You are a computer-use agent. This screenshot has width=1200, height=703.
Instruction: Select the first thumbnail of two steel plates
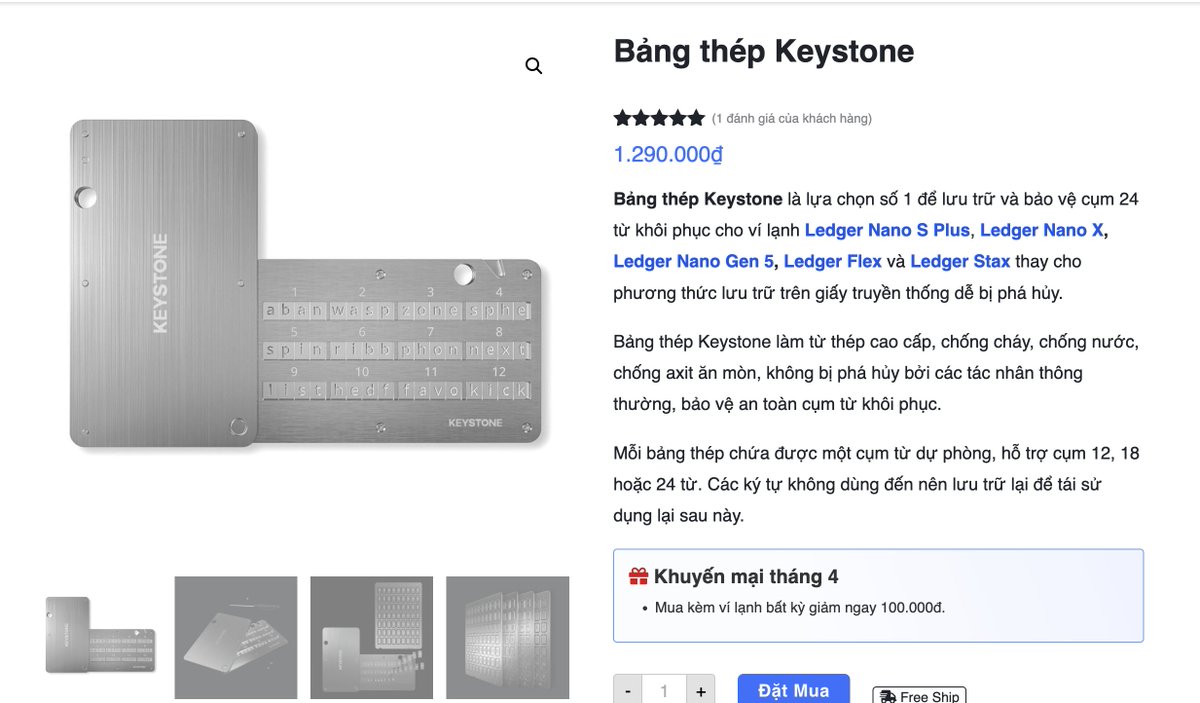pyautogui.click(x=100, y=637)
